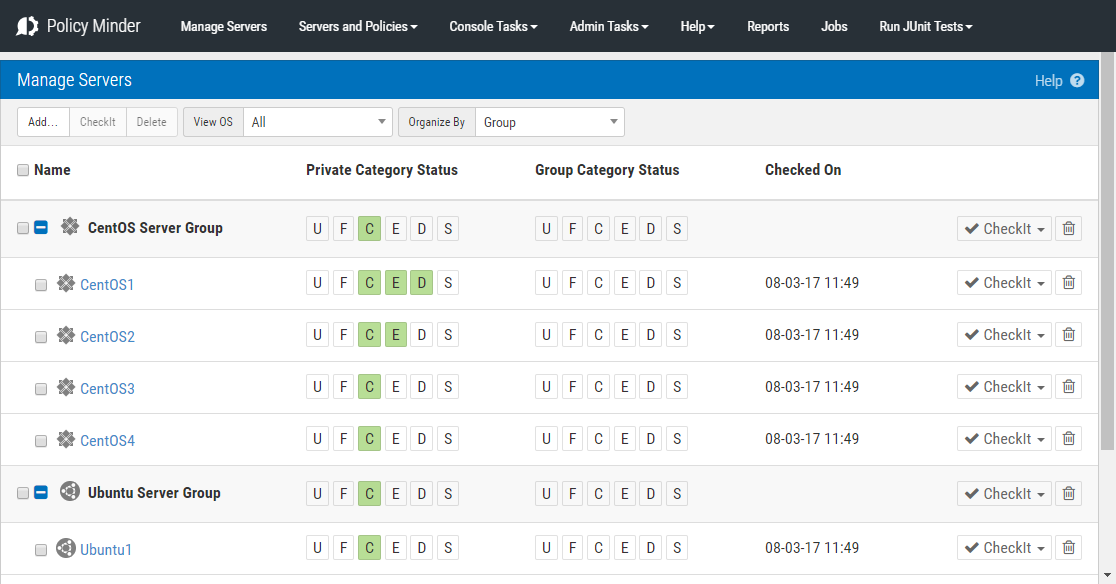1116x584 pixels.
Task: Open the Admin Tasks menu
Action: [x=609, y=26]
